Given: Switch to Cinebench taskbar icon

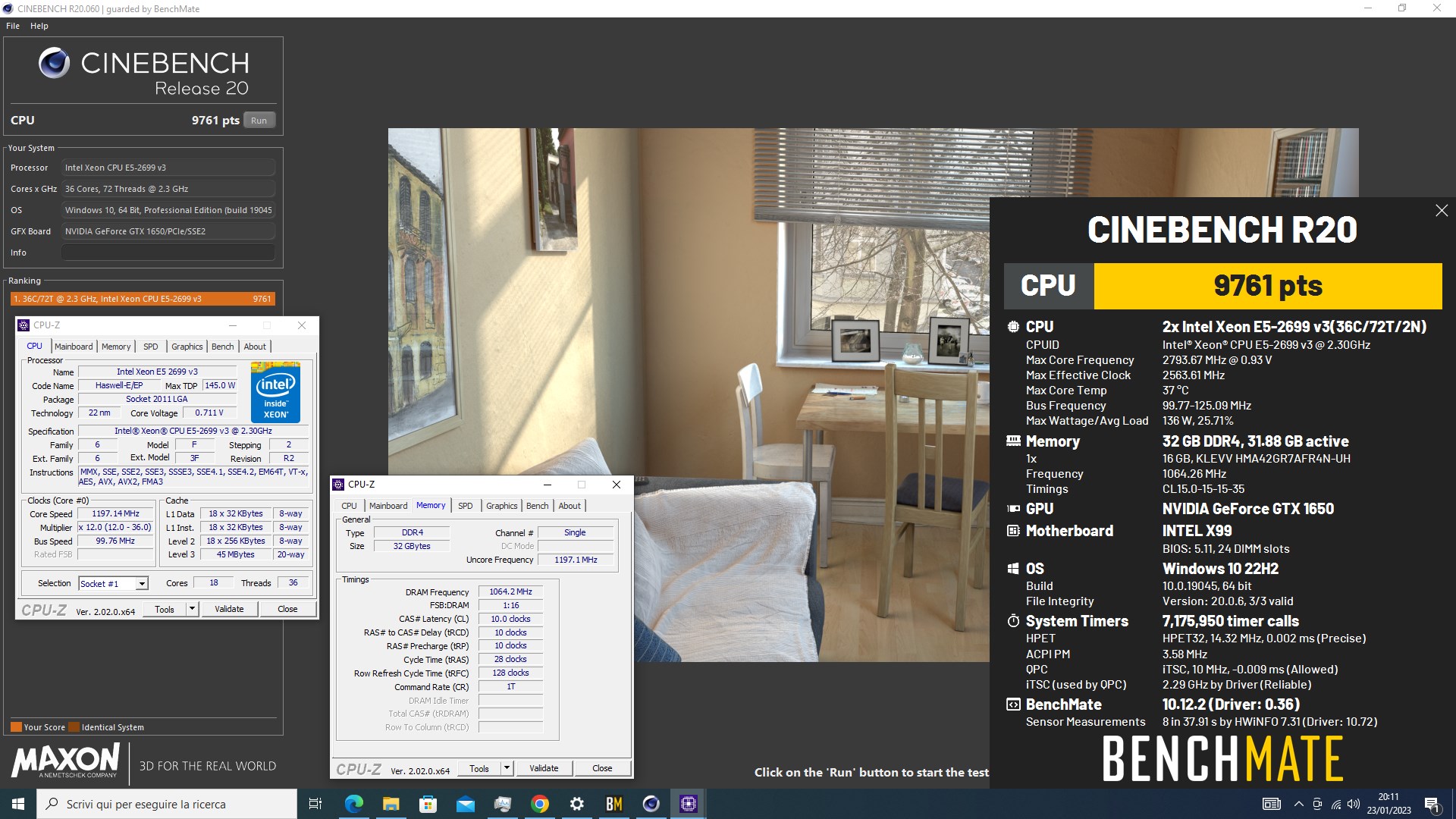Looking at the screenshot, I should point(651,804).
